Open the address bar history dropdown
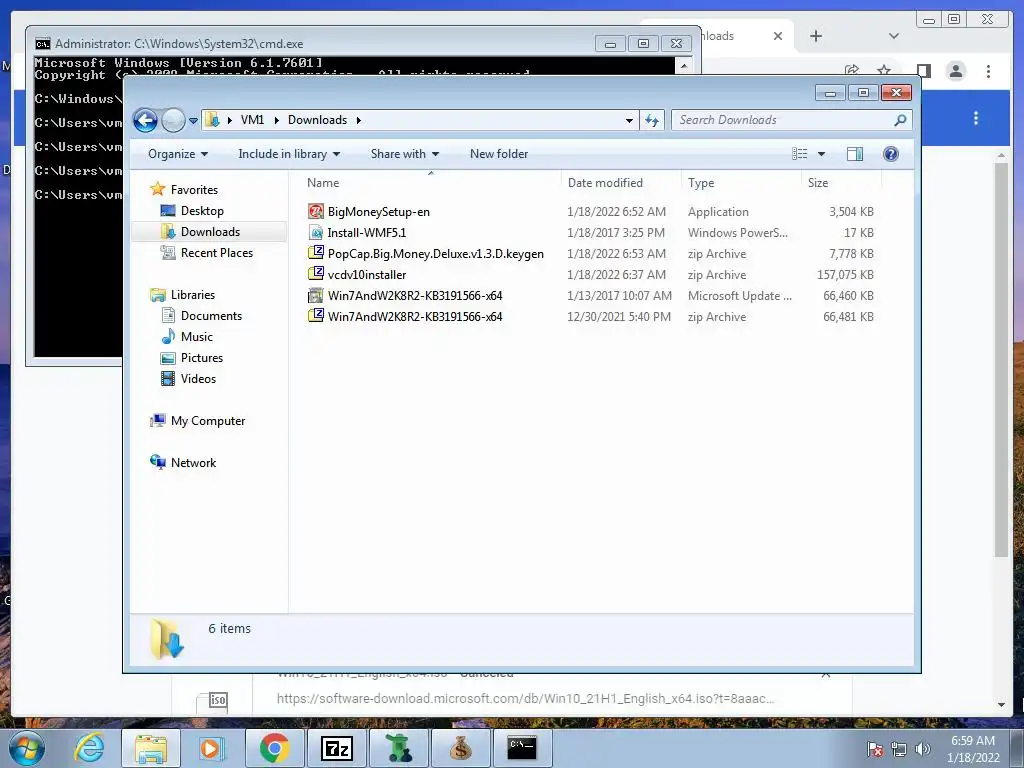The image size is (1024, 768). tap(629, 120)
